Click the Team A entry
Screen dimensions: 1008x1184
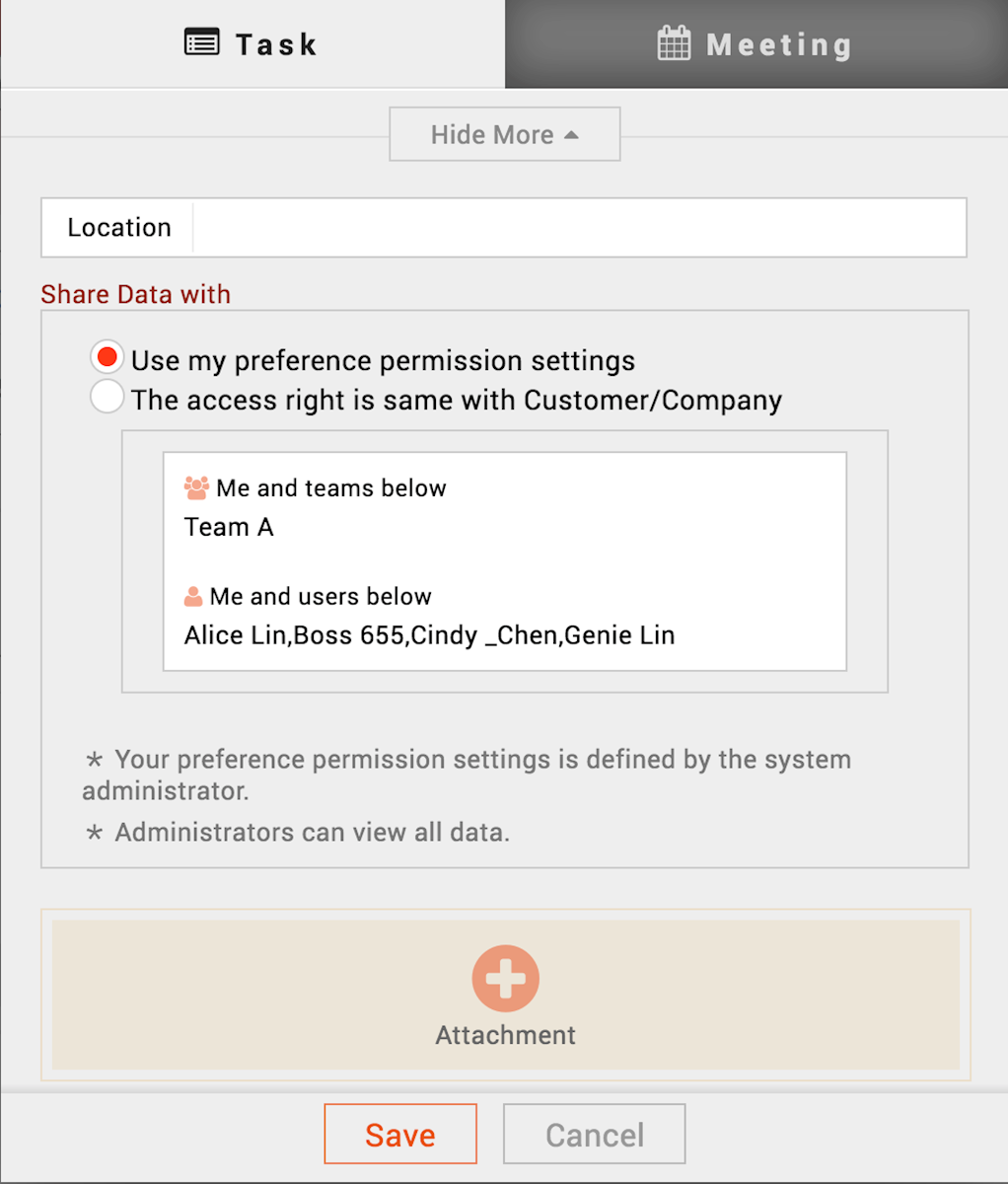(229, 527)
